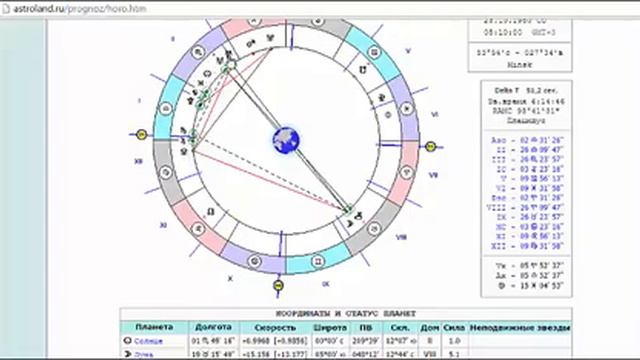
Task: Click the Планета column header
Action: pyautogui.click(x=154, y=327)
